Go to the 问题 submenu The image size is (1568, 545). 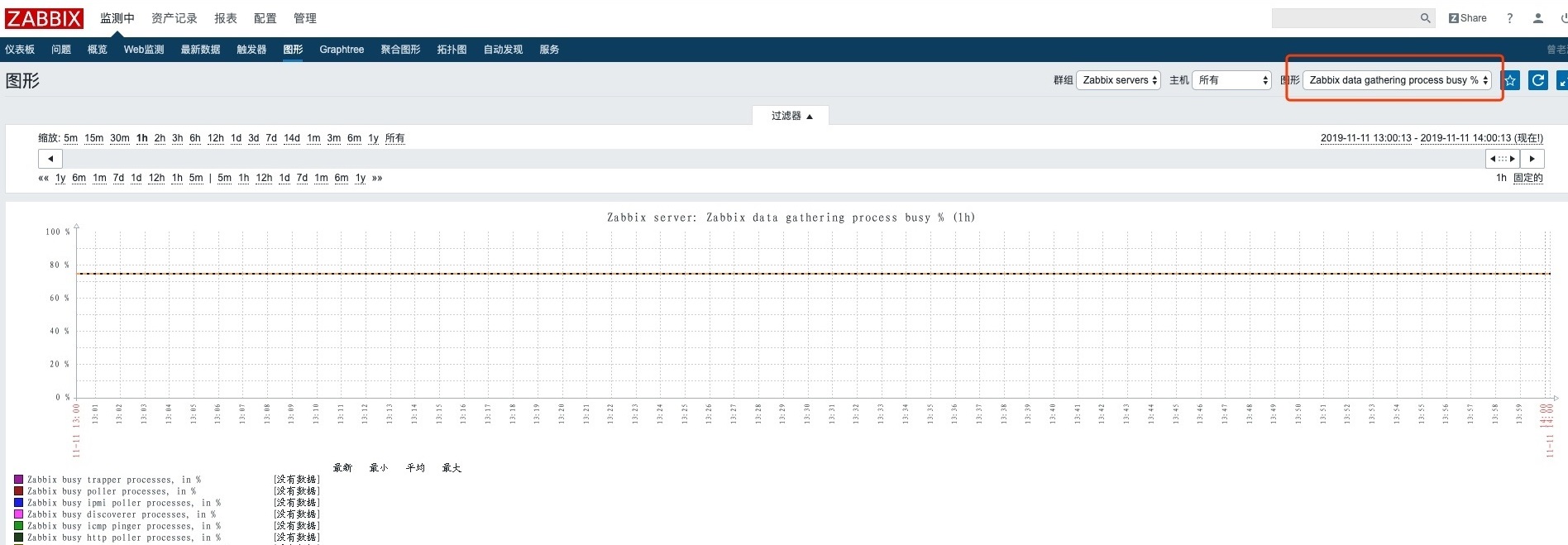[x=61, y=50]
